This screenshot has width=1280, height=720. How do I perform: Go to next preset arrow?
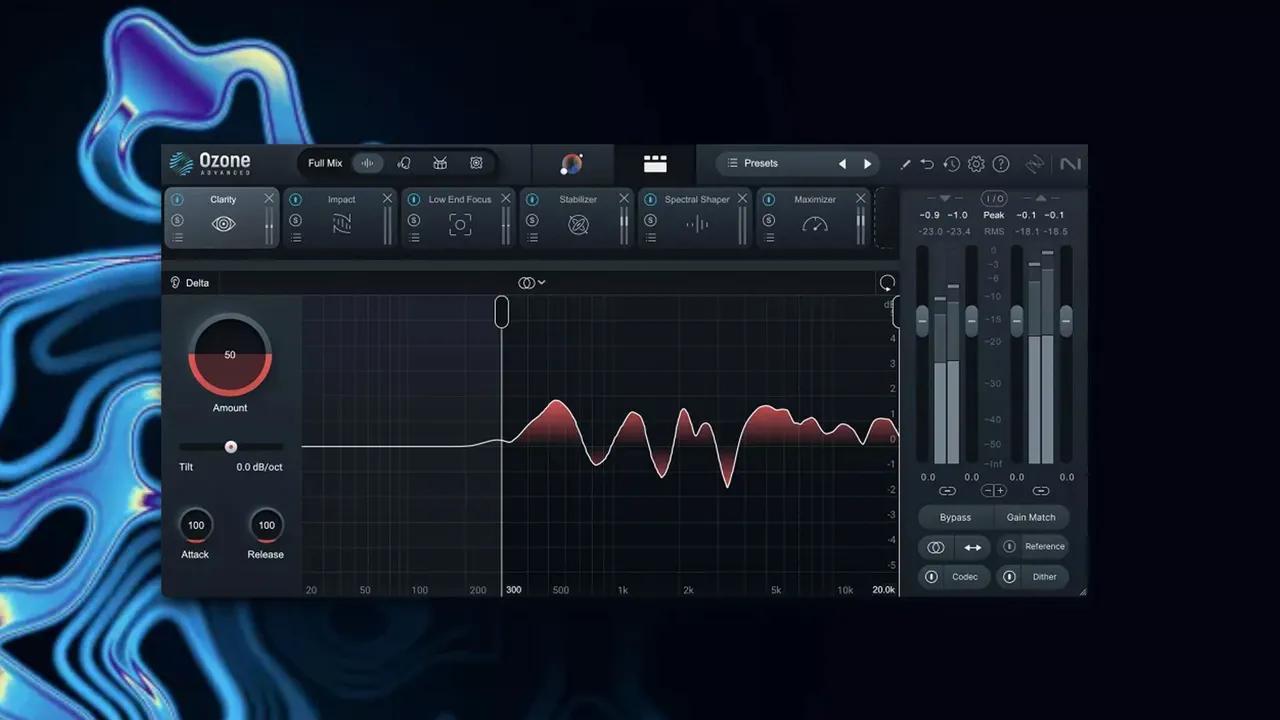(867, 164)
